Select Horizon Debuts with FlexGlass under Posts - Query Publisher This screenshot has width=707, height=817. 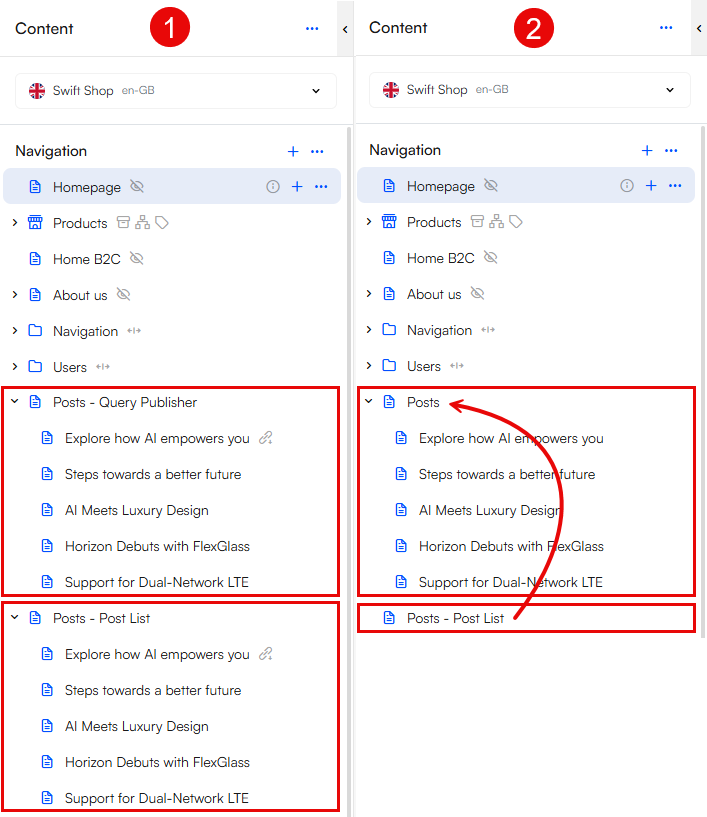(157, 546)
